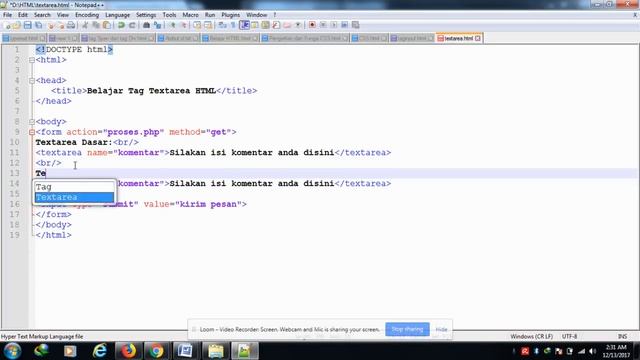Open the Search menu
This screenshot has height=360, width=640.
tap(42, 15)
